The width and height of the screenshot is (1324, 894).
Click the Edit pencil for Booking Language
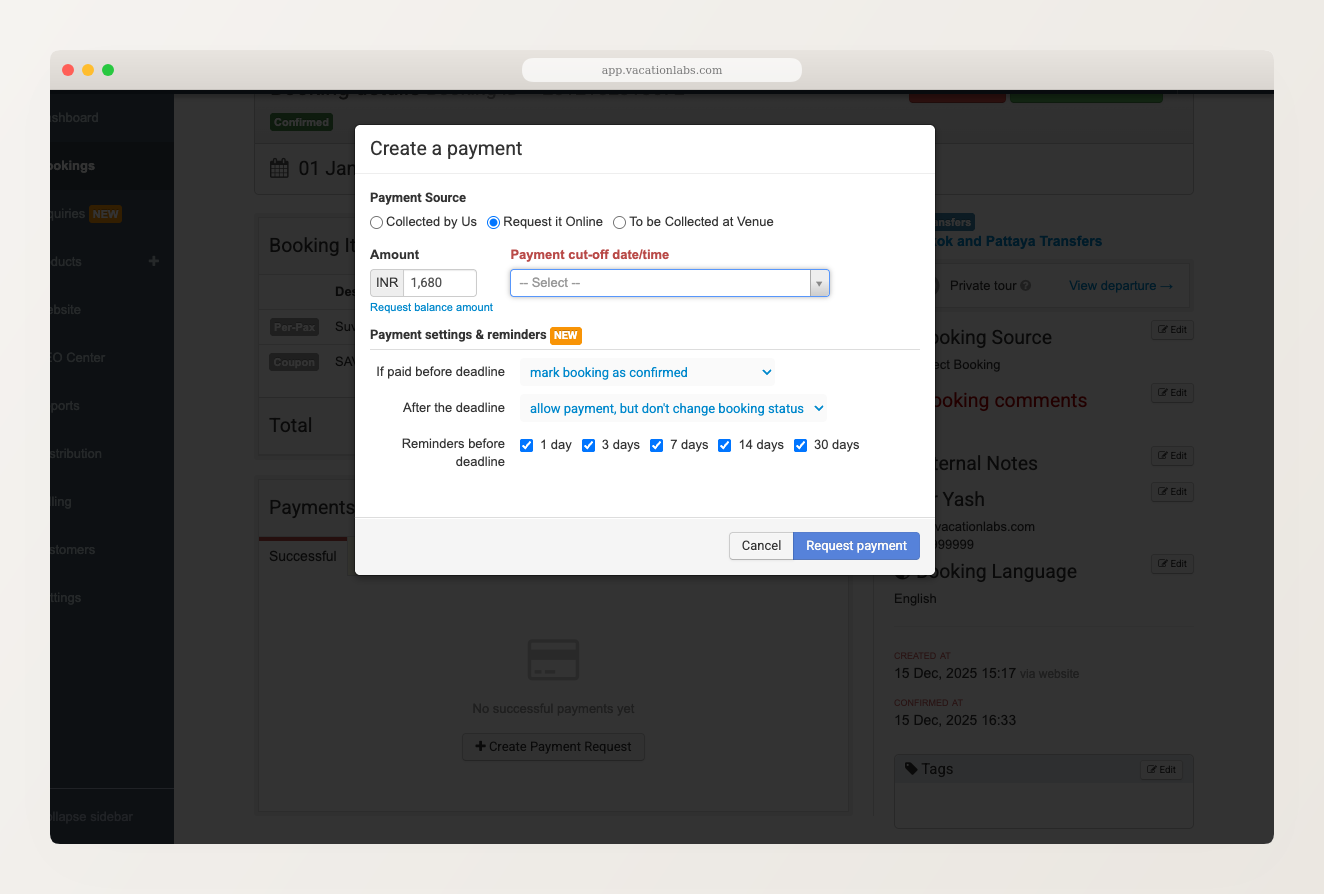(1171, 563)
